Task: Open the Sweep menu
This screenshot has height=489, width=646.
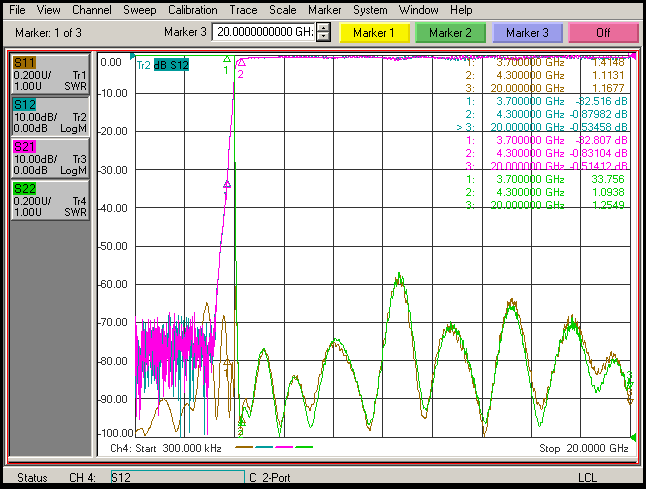Action: point(139,9)
